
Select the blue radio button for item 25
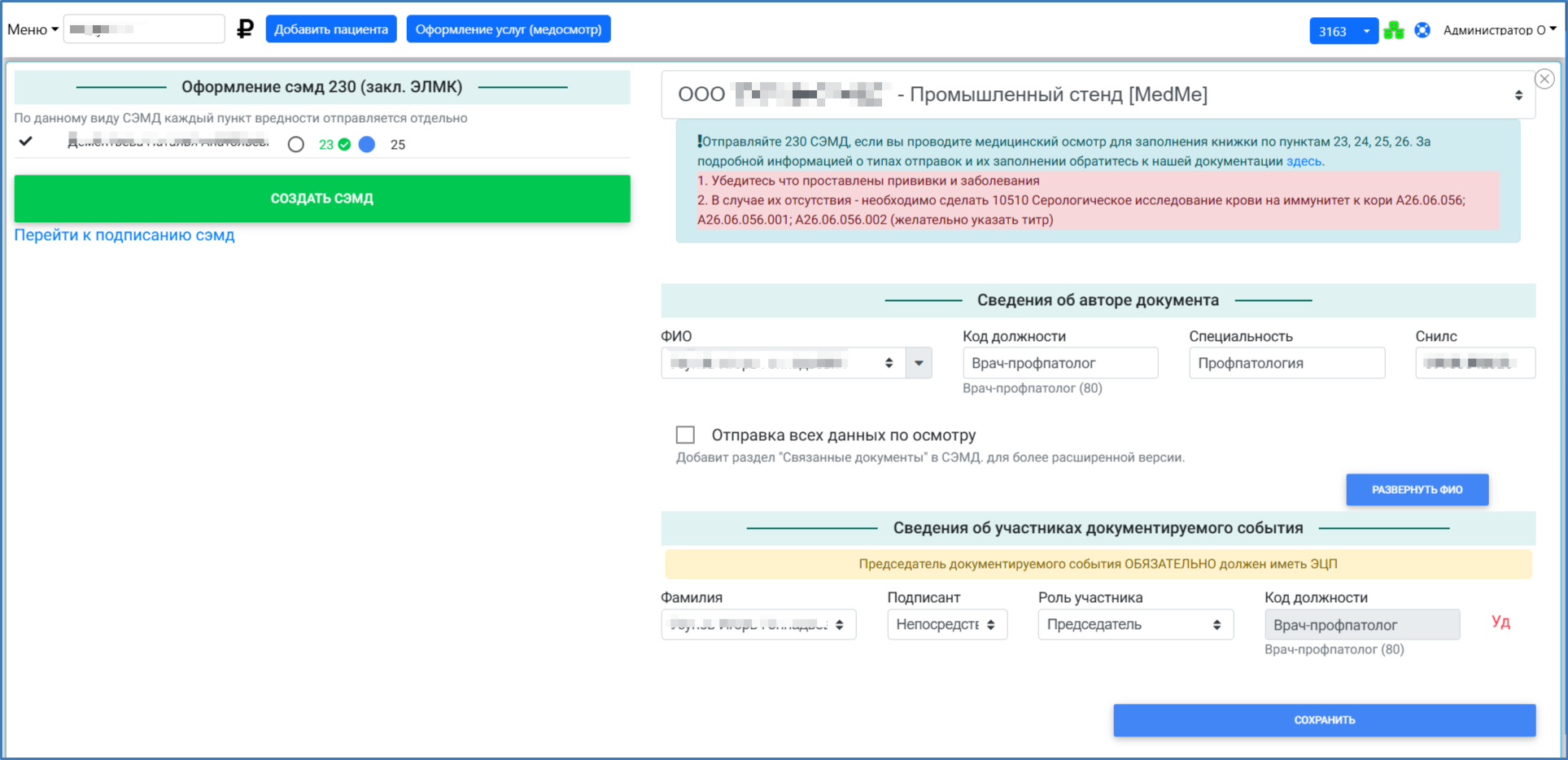click(367, 144)
